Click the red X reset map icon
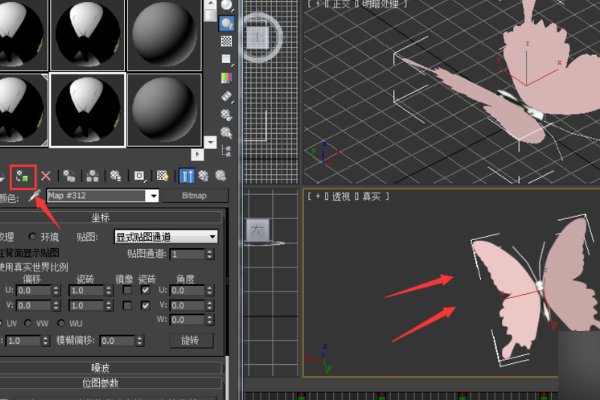The width and height of the screenshot is (600, 400). [x=46, y=176]
